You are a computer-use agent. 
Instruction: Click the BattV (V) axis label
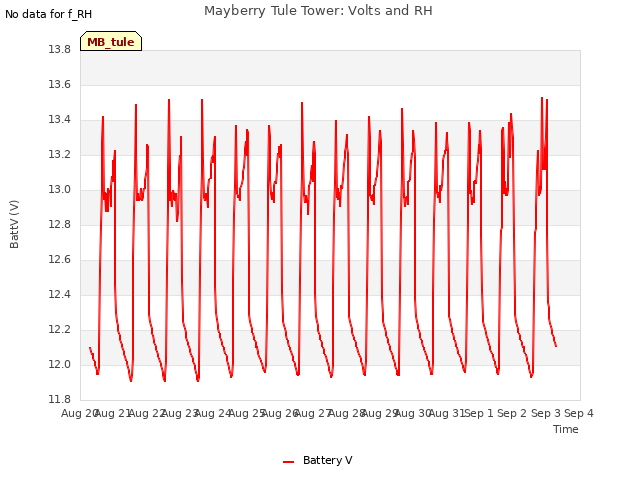coord(14,224)
